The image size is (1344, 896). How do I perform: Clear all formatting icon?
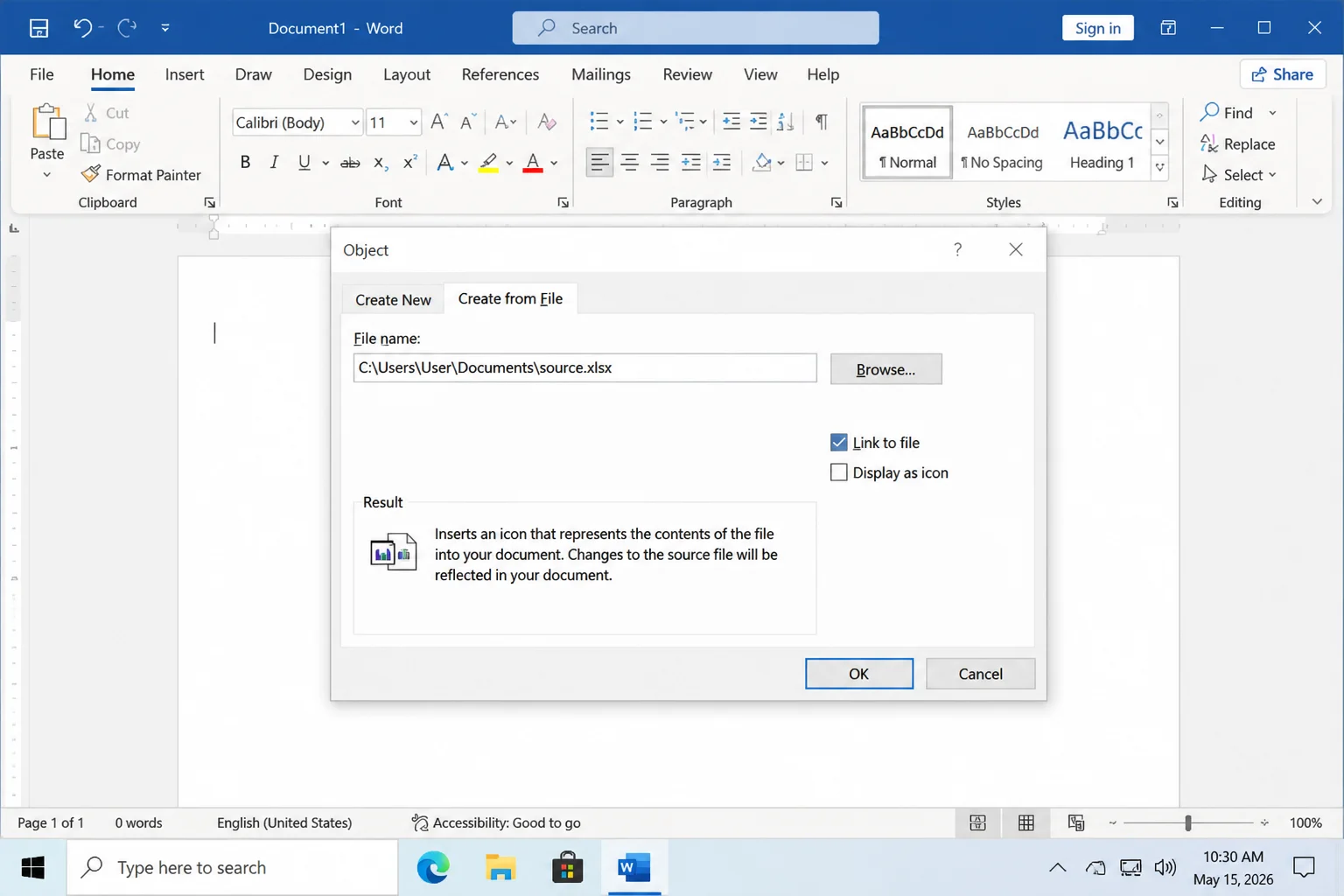click(547, 122)
